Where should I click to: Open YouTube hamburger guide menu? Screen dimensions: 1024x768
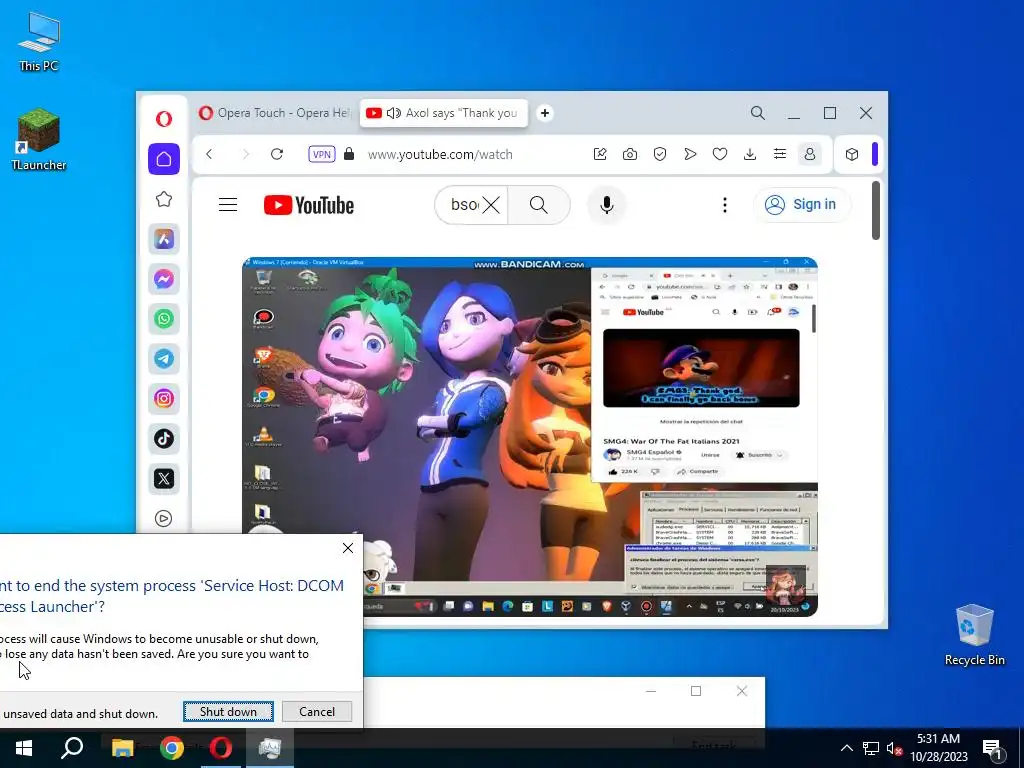228,205
